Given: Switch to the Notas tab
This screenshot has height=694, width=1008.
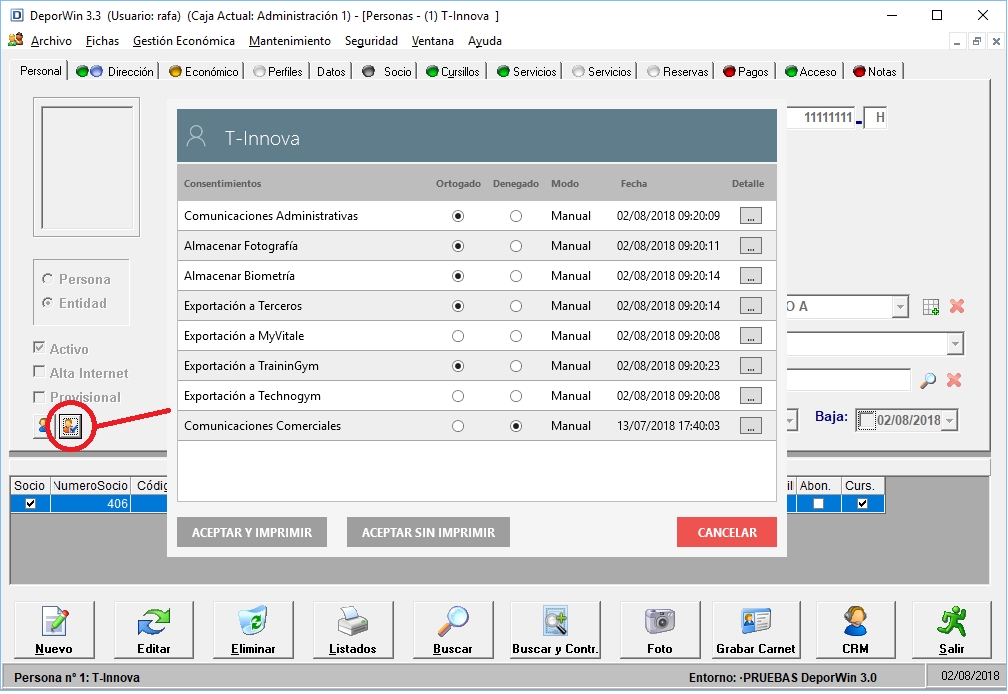Looking at the screenshot, I should (x=875, y=71).
